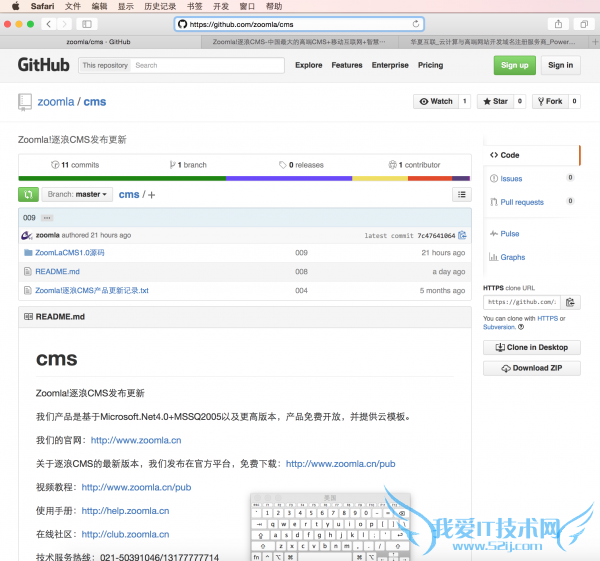
Task: Click the green compare and review button
Action: 28,194
